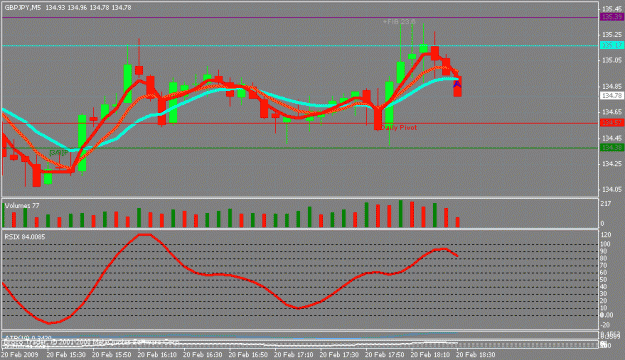This screenshot has width=625, height=360.
Task: Click the 20 Feb 18:30 time label
Action: (475, 354)
